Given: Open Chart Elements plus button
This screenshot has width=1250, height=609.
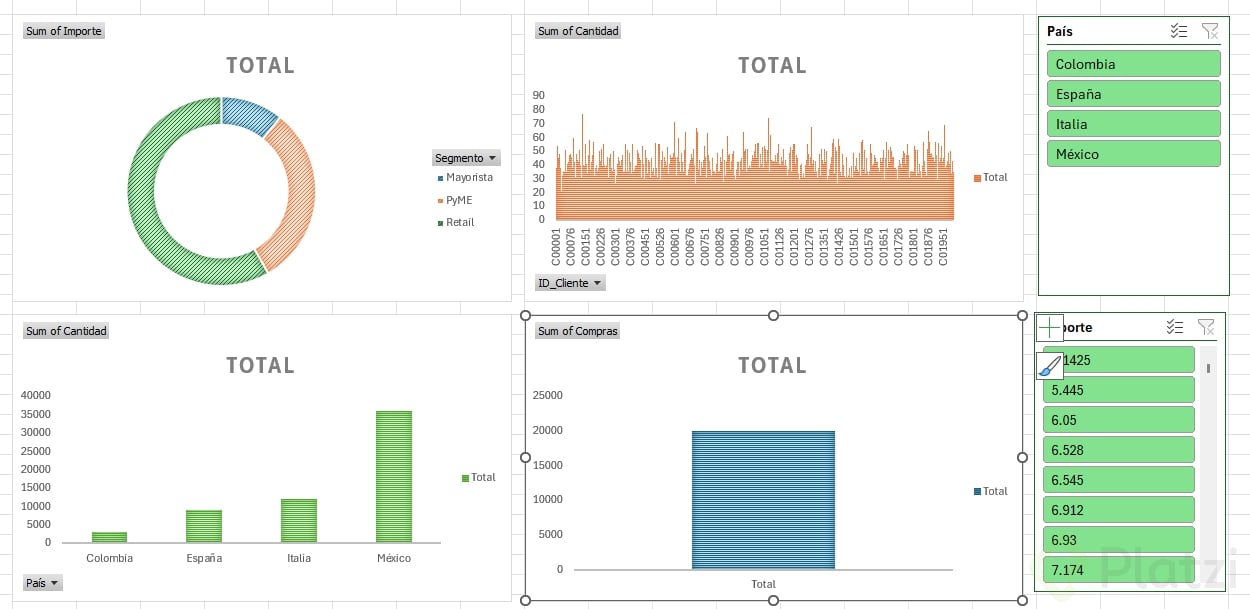Looking at the screenshot, I should pos(1049,327).
